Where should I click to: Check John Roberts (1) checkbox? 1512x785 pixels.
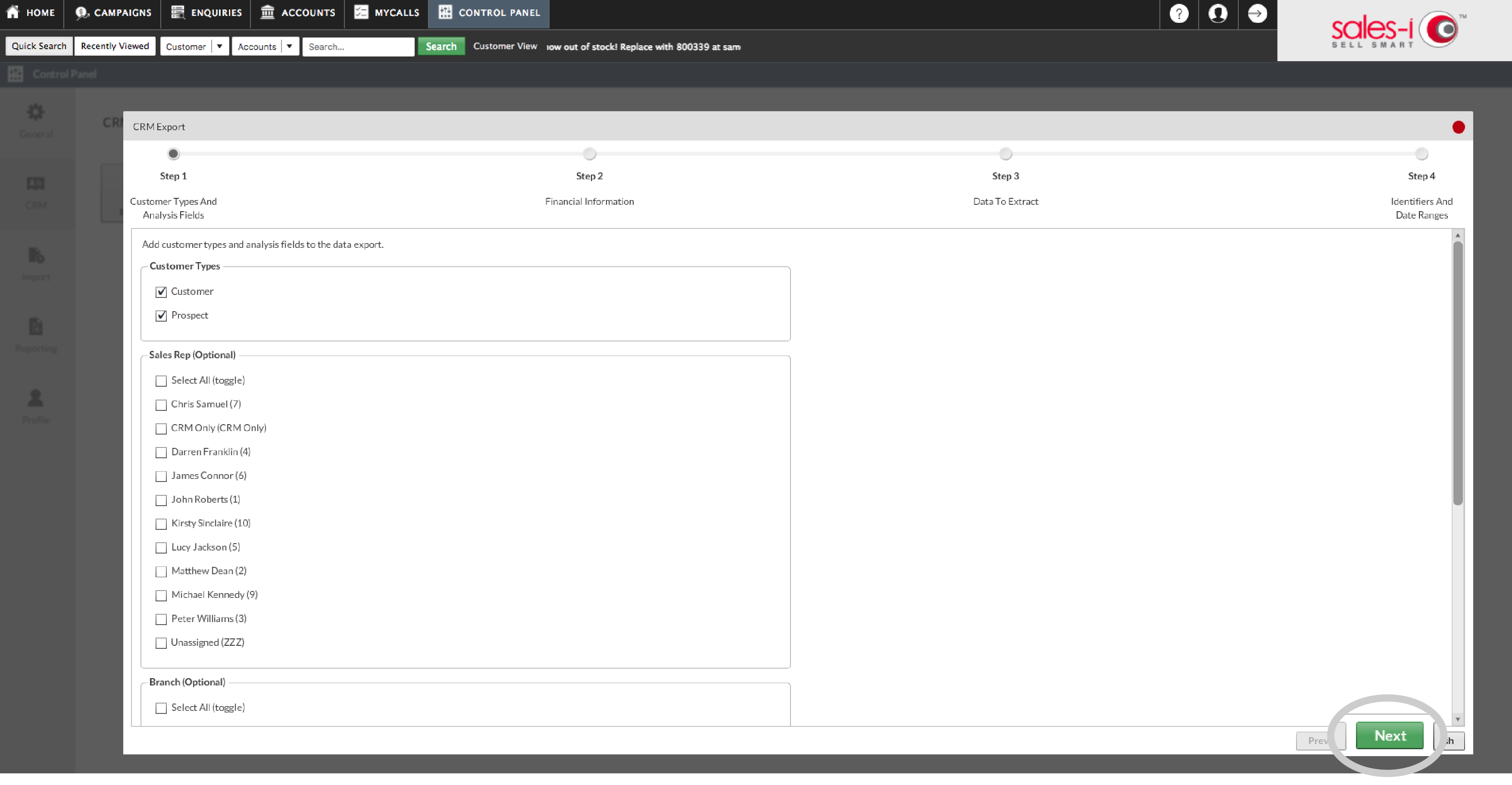[161, 500]
